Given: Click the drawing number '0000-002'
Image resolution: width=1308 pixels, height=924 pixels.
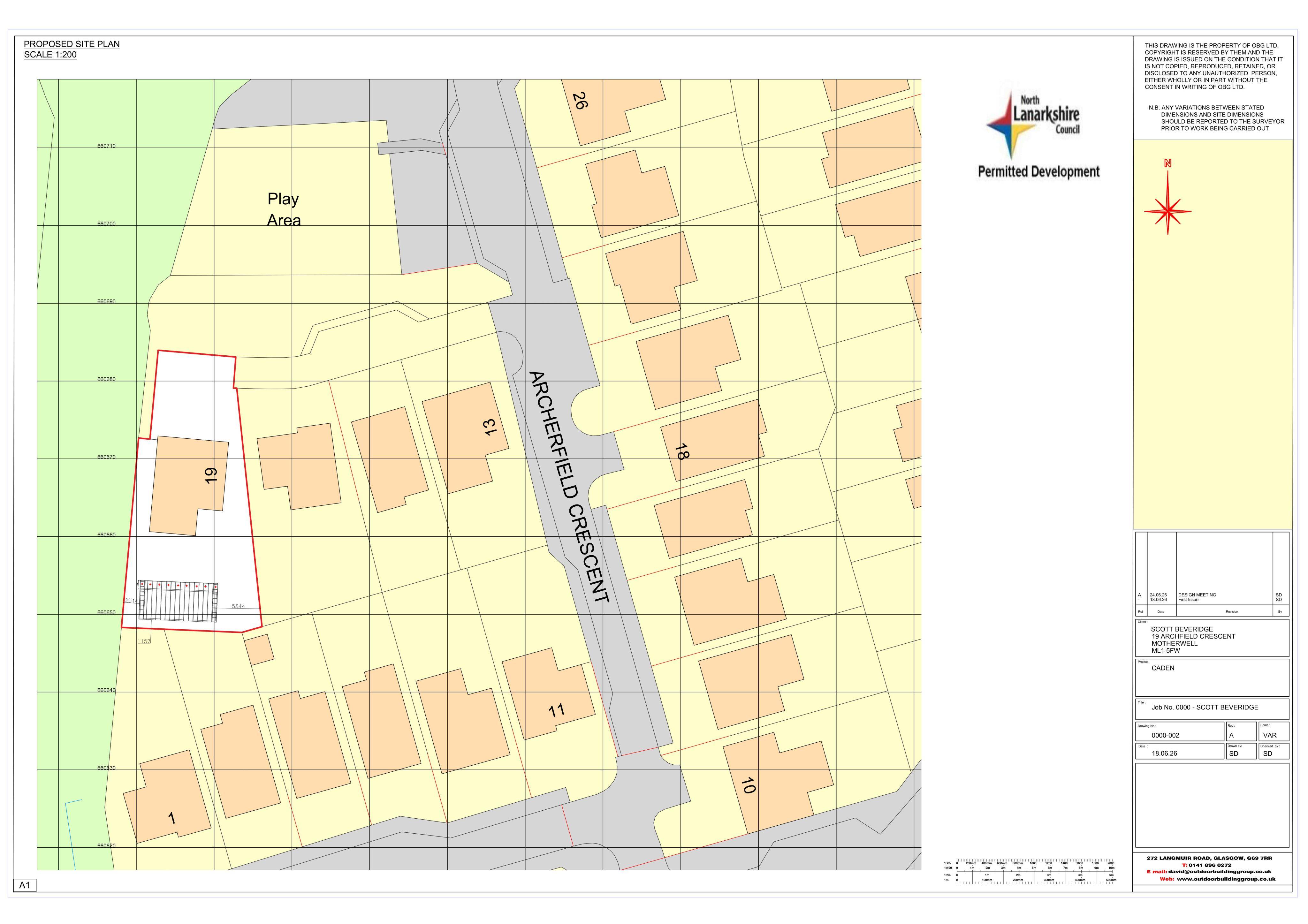Looking at the screenshot, I should coord(1166,735).
